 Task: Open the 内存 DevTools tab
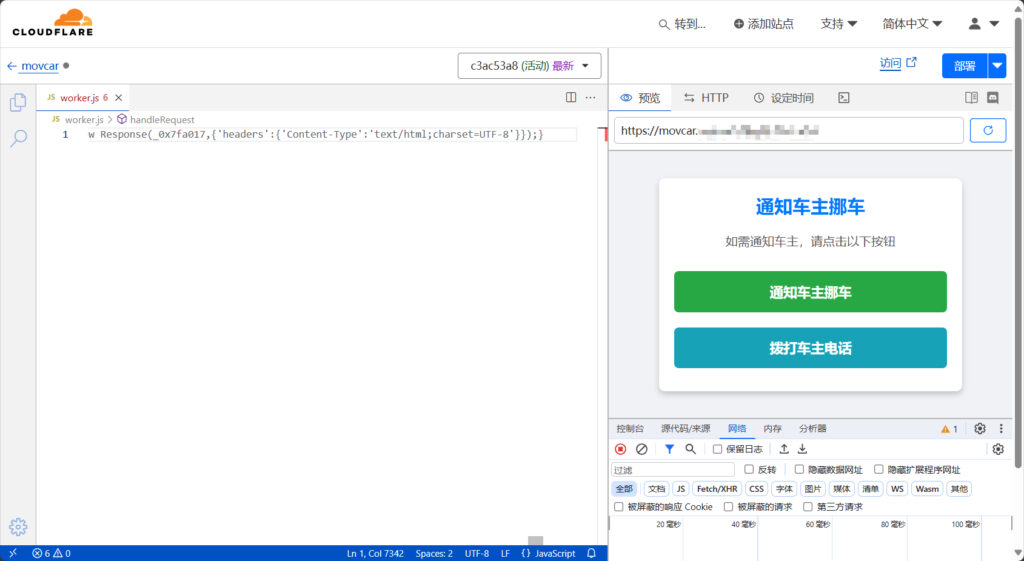coord(773,428)
